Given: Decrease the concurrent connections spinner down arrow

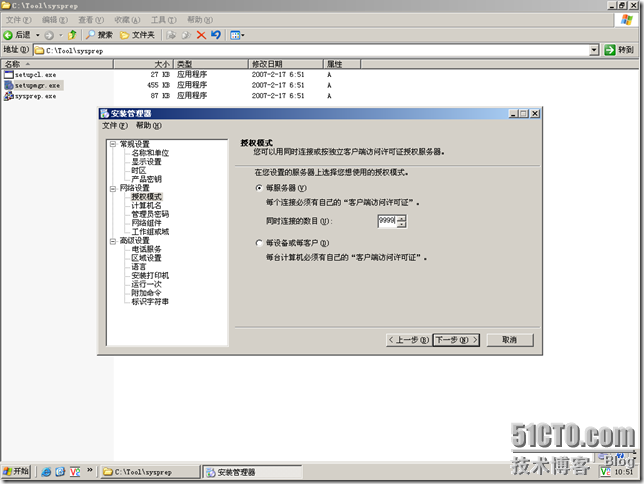Looking at the screenshot, I should (x=401, y=224).
